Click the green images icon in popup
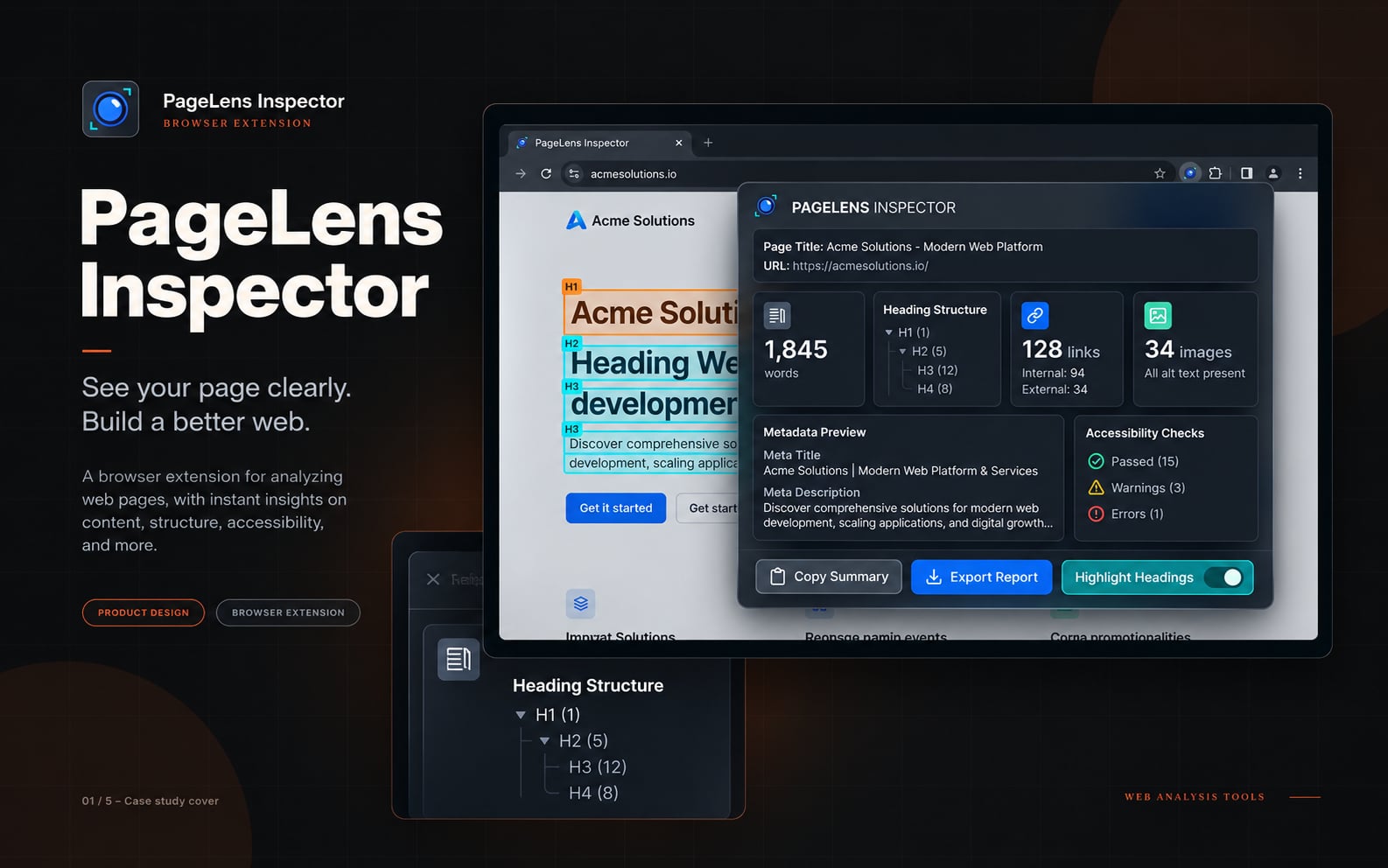The width and height of the screenshot is (1388, 868). click(1158, 315)
